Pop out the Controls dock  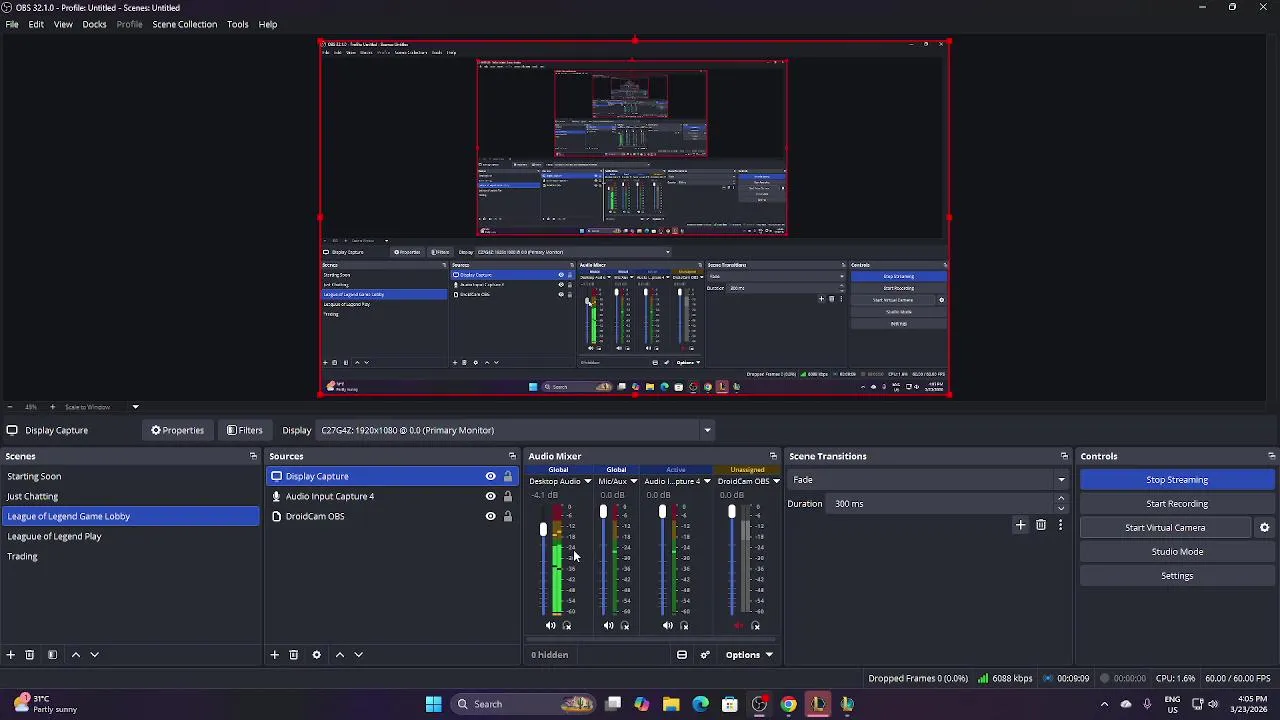[1271, 456]
